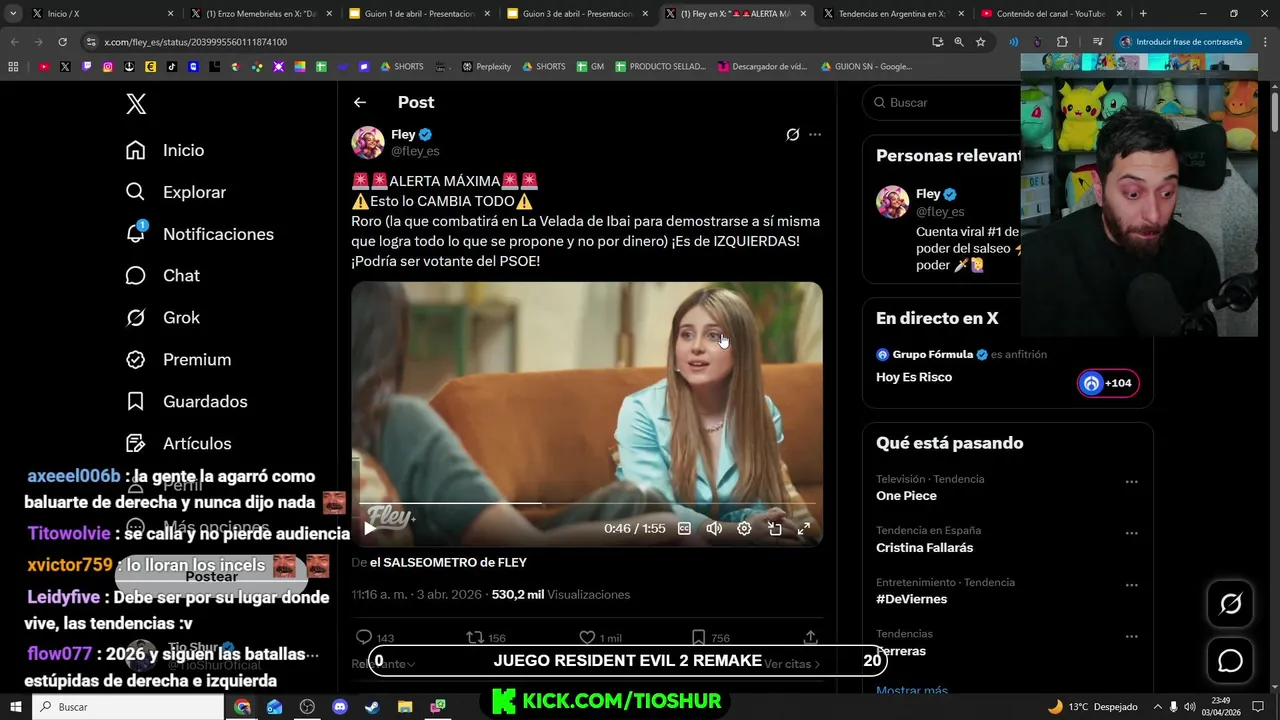Open the PRODUCTO SELLAD... bookmark
The image size is (1280, 720).
click(x=659, y=67)
